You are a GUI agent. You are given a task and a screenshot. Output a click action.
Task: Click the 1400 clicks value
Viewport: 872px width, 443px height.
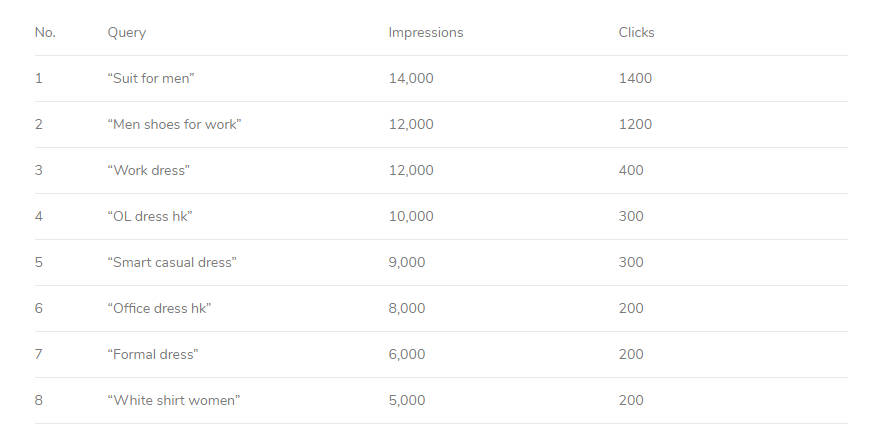click(635, 78)
